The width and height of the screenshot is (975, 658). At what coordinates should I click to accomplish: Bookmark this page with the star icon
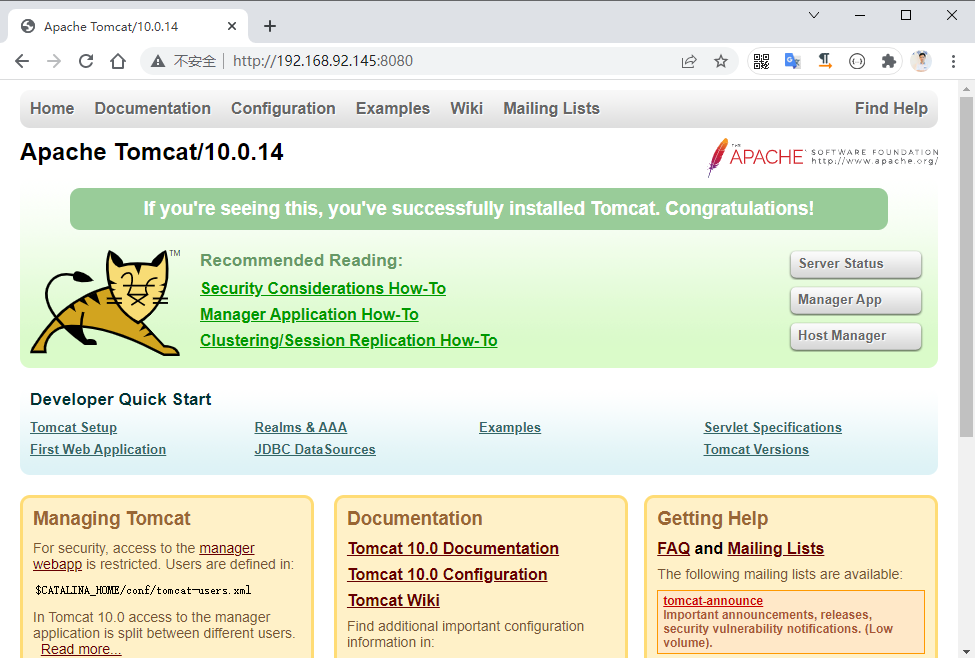pyautogui.click(x=721, y=61)
